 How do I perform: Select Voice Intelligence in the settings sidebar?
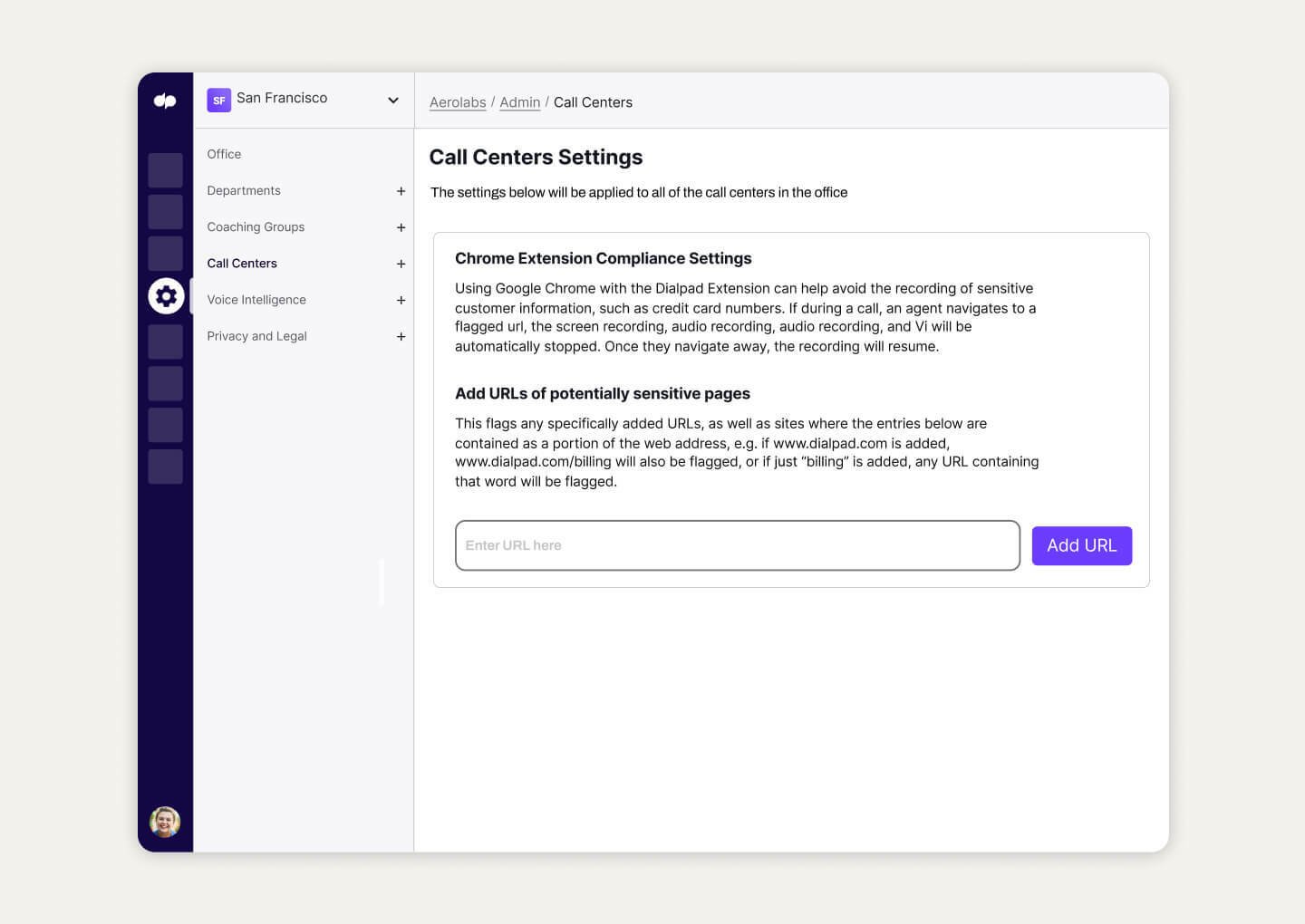point(256,299)
